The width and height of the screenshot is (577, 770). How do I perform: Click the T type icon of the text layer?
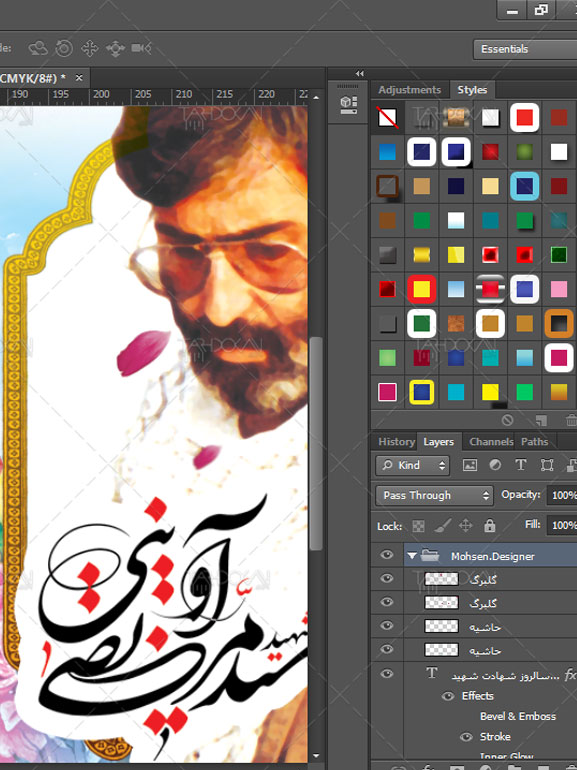pos(432,673)
